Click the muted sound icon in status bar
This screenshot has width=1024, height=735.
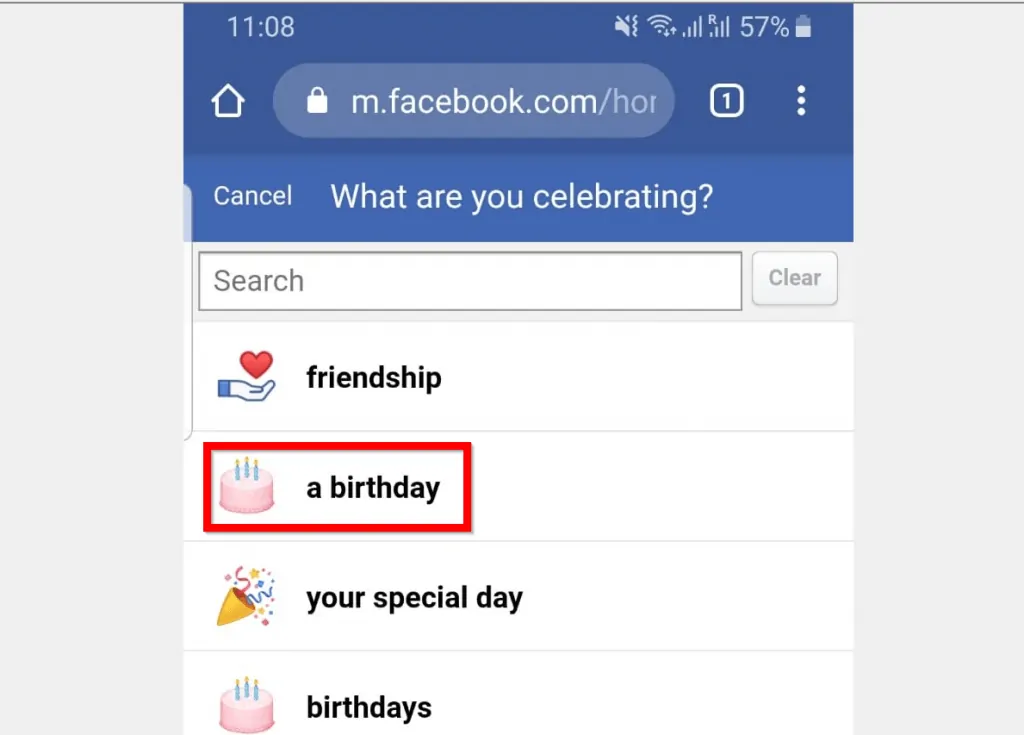point(625,26)
